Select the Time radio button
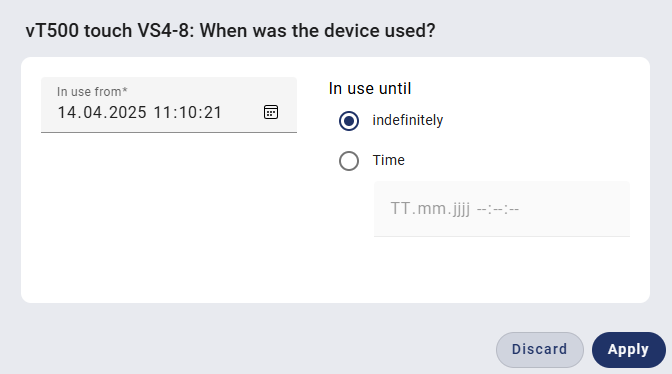Image resolution: width=672 pixels, height=374 pixels. (x=349, y=161)
